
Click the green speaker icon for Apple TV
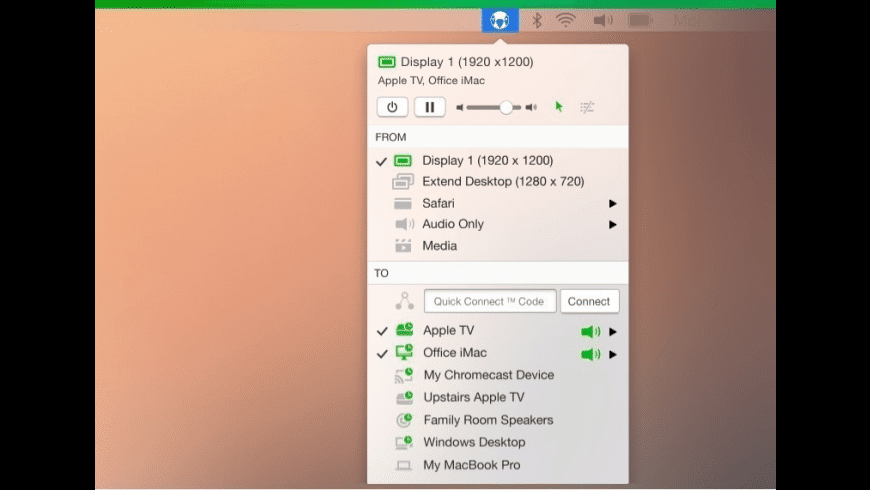[591, 331]
